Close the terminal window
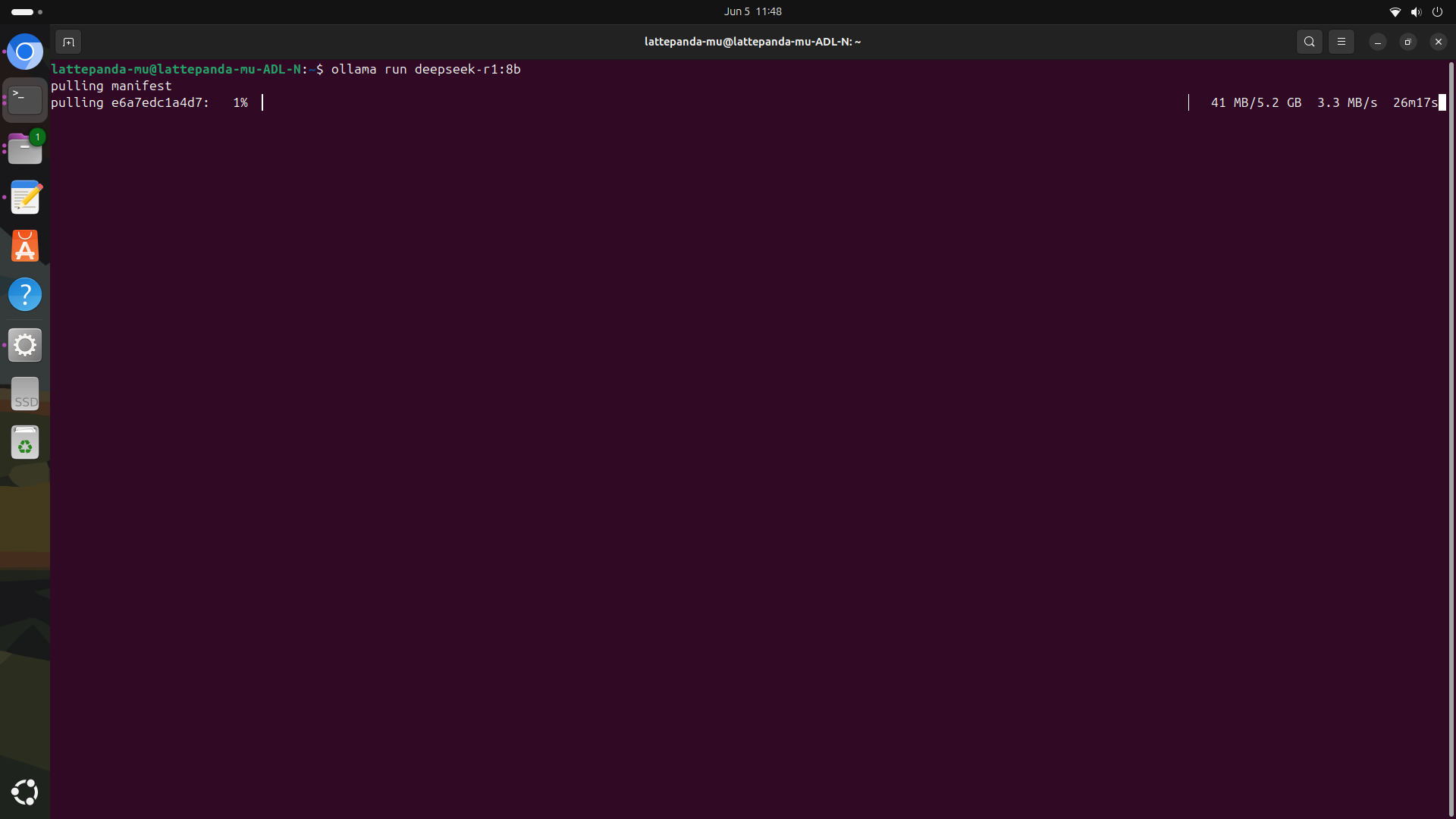 tap(1438, 42)
